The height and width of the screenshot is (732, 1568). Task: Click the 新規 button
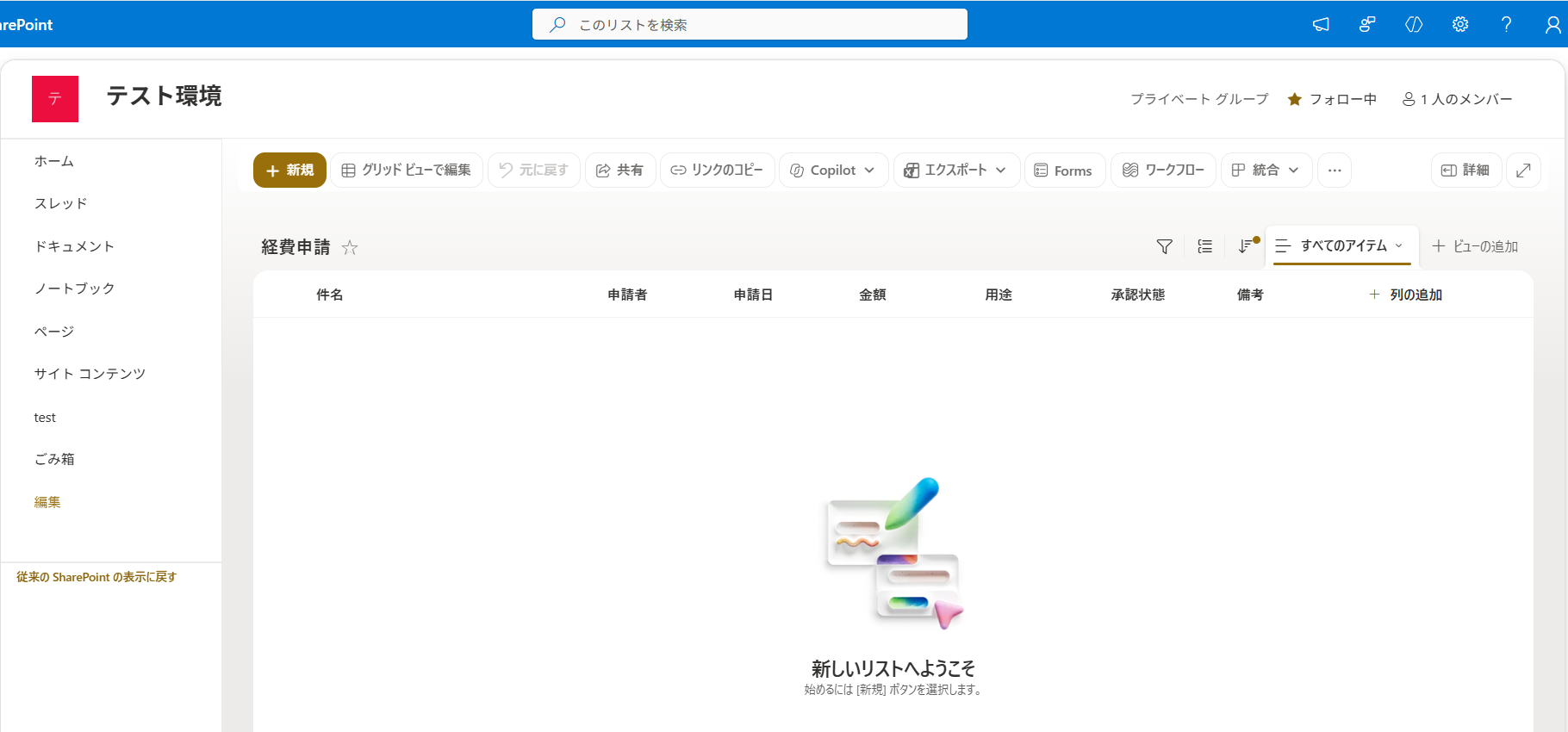click(289, 170)
